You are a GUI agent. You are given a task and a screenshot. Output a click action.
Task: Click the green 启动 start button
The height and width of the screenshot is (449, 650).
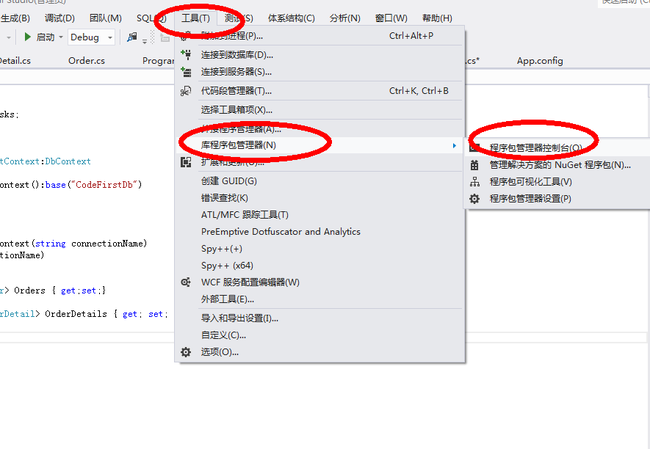pyautogui.click(x=39, y=37)
